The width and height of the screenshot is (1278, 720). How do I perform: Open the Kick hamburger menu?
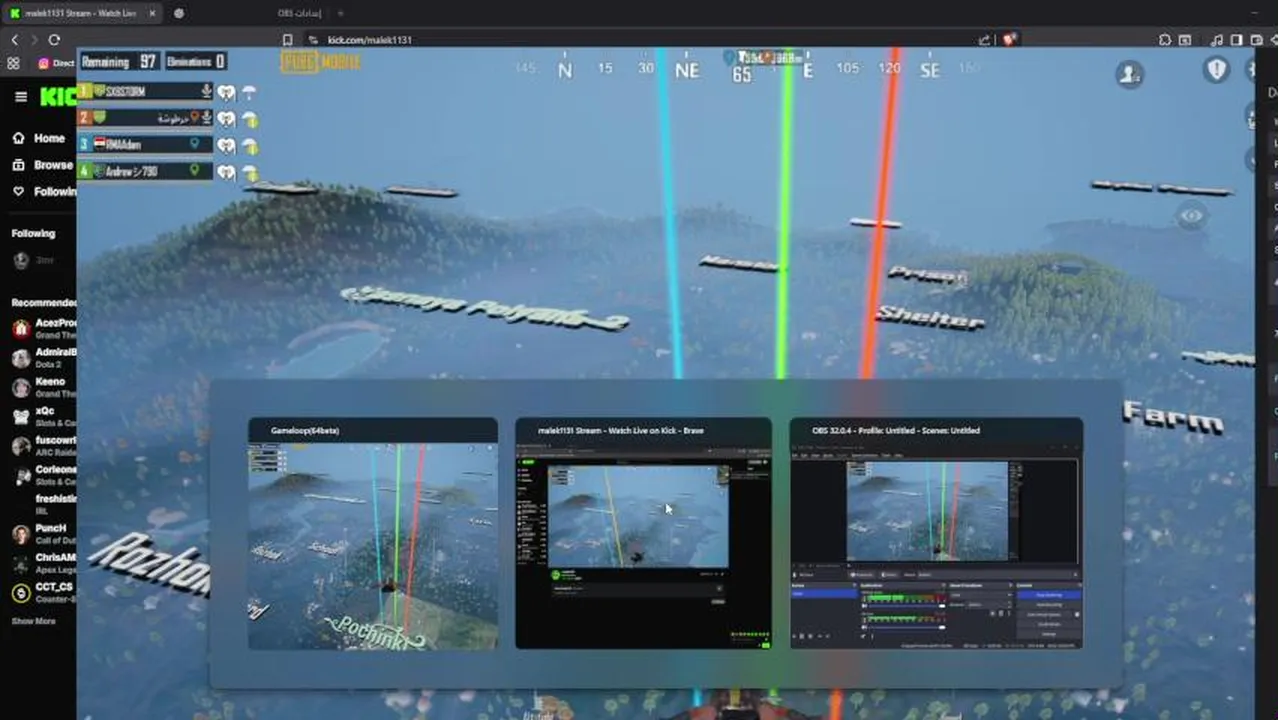click(20, 97)
